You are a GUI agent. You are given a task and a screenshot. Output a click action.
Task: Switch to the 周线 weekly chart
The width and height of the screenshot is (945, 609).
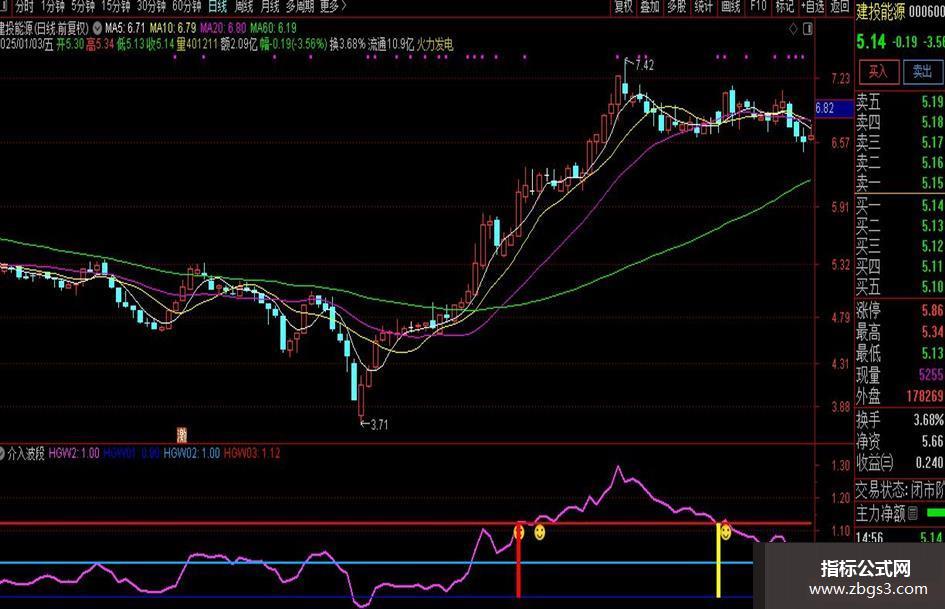pos(243,7)
